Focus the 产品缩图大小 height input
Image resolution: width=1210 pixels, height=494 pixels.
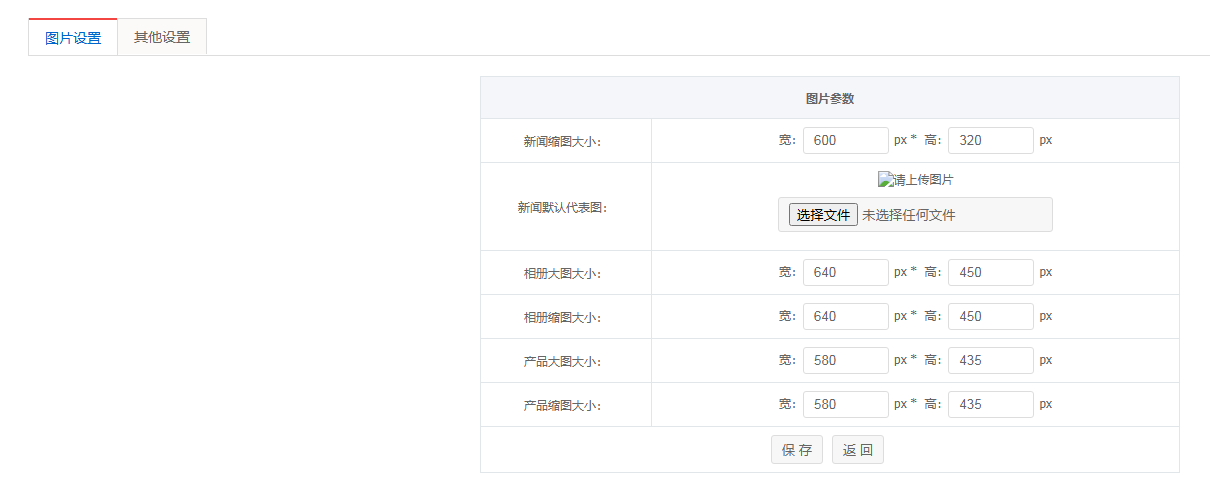tap(990, 405)
